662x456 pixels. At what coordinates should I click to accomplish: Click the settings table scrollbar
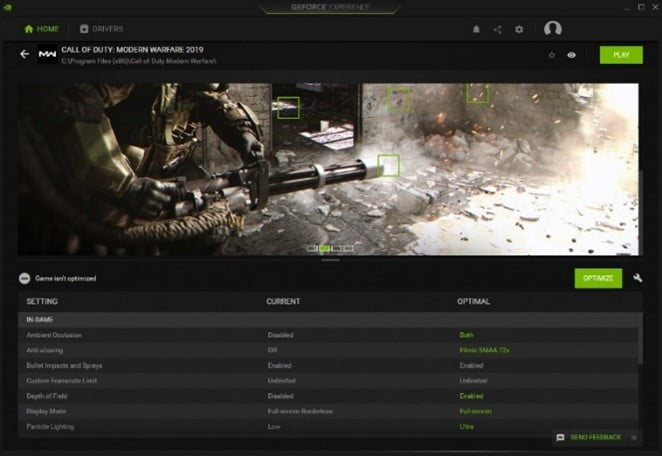(x=640, y=346)
